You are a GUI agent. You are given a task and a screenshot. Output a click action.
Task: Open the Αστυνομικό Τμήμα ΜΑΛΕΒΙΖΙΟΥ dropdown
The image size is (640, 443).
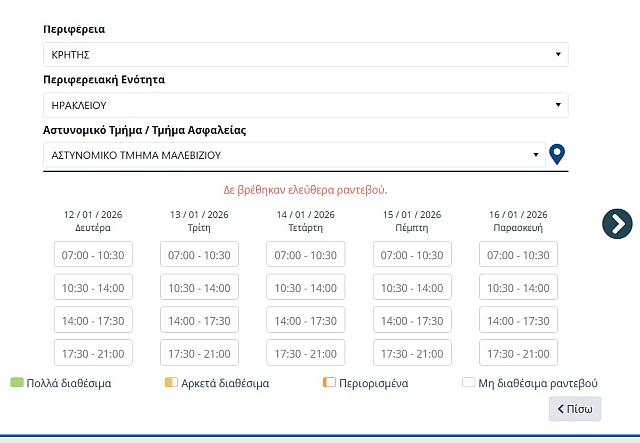tap(294, 155)
